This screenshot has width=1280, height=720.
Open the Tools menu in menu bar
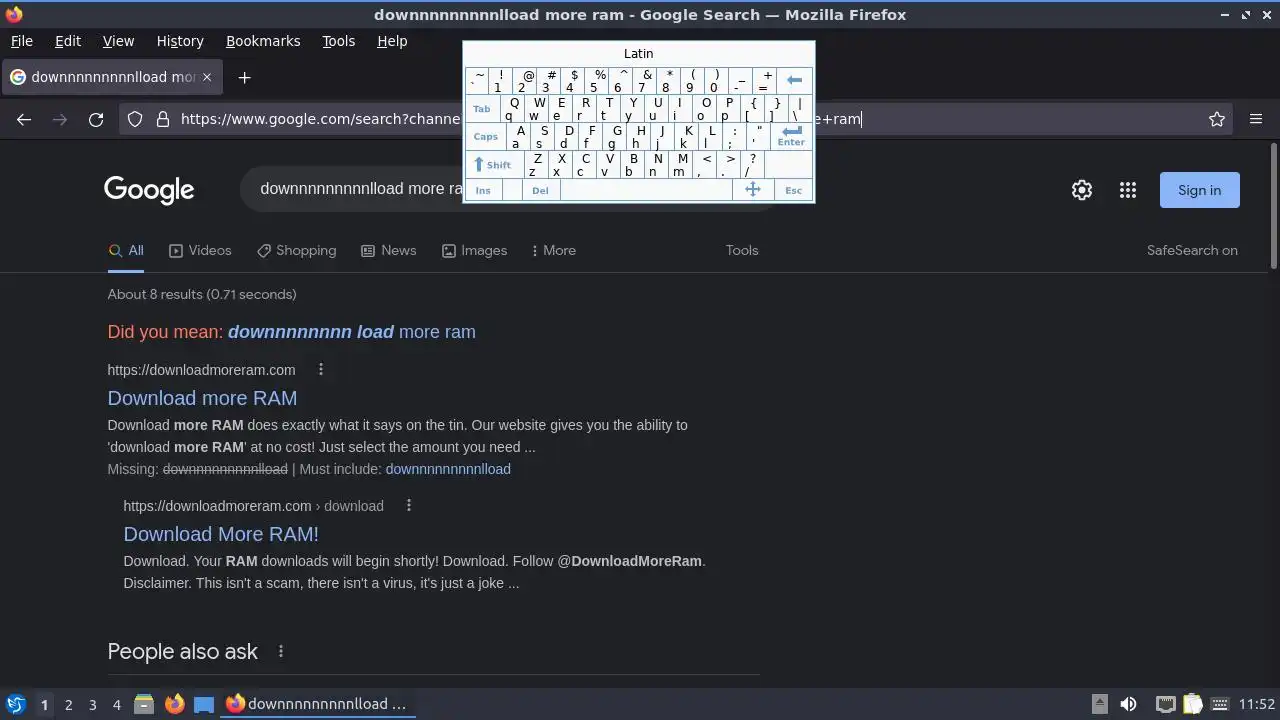[x=338, y=41]
